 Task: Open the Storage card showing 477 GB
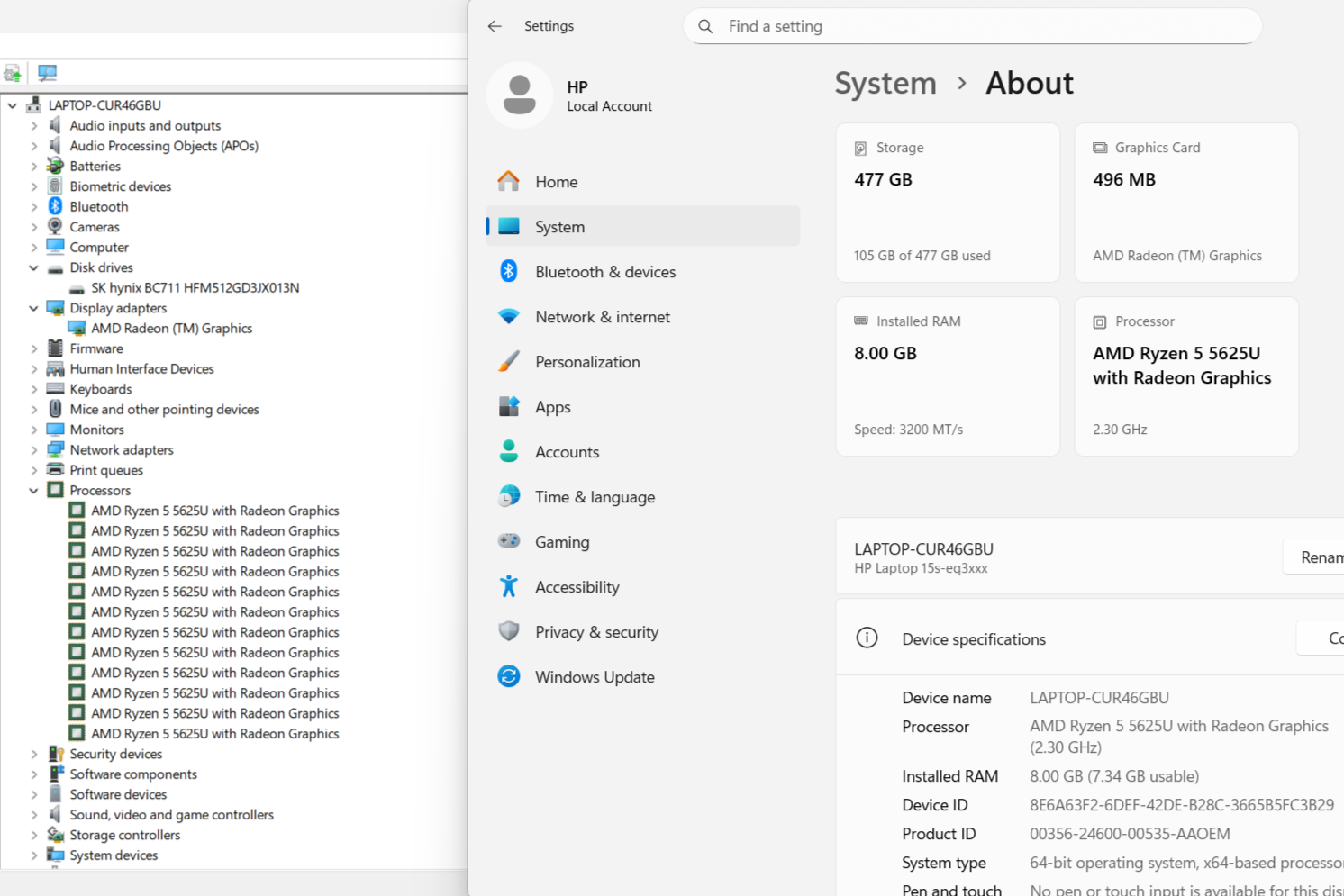[x=948, y=203]
